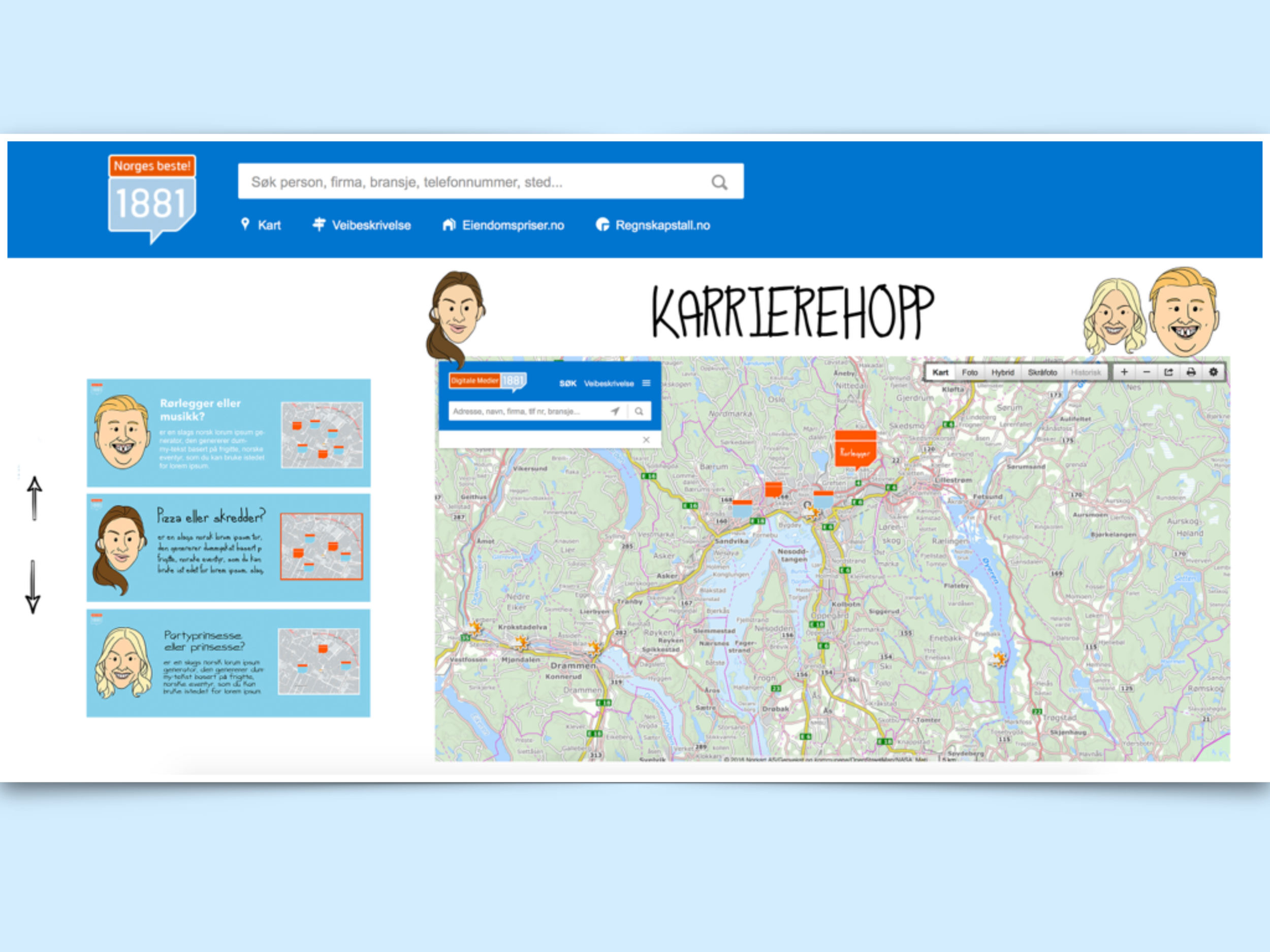Click the map share icon
Image resolution: width=1270 pixels, height=952 pixels.
(x=1168, y=372)
